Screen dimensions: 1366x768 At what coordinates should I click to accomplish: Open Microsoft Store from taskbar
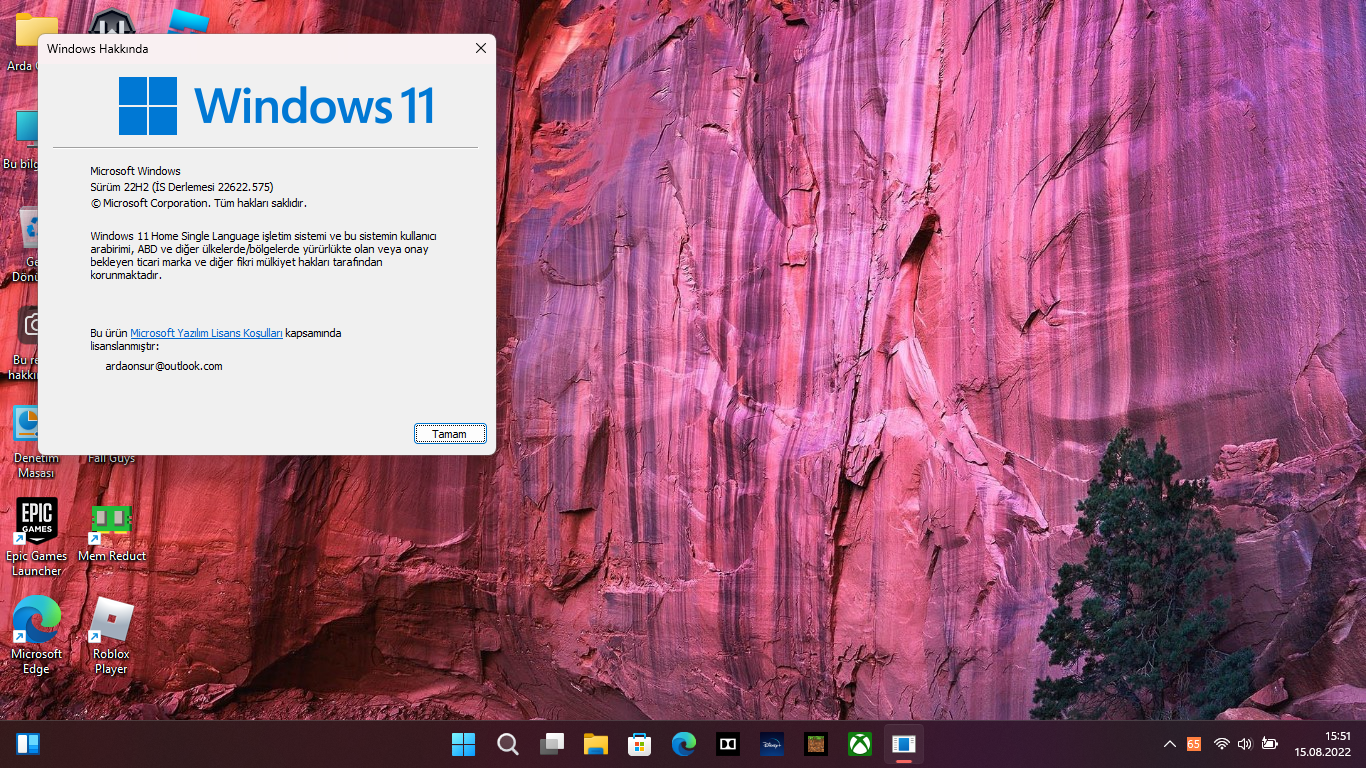640,744
